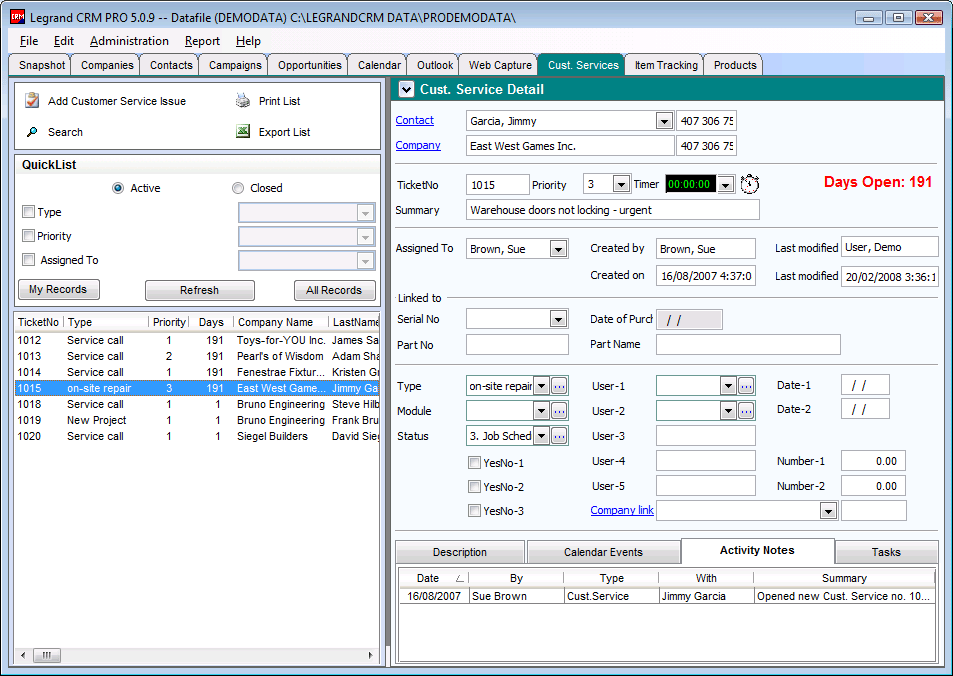Open the Company link dropdown
953x676 pixels.
tap(828, 511)
